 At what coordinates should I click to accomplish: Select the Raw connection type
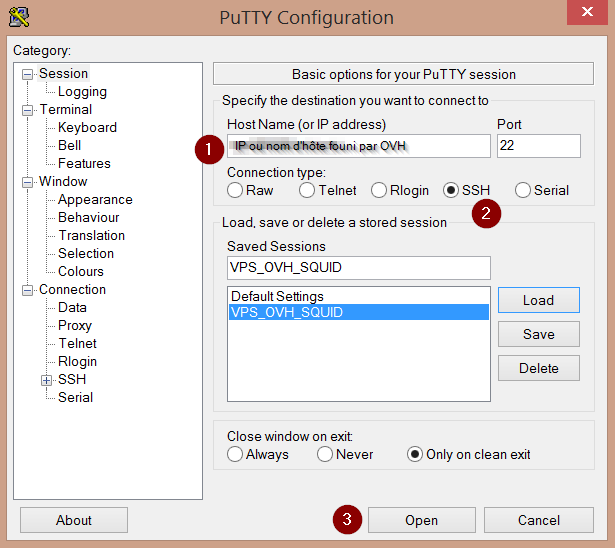click(235, 190)
